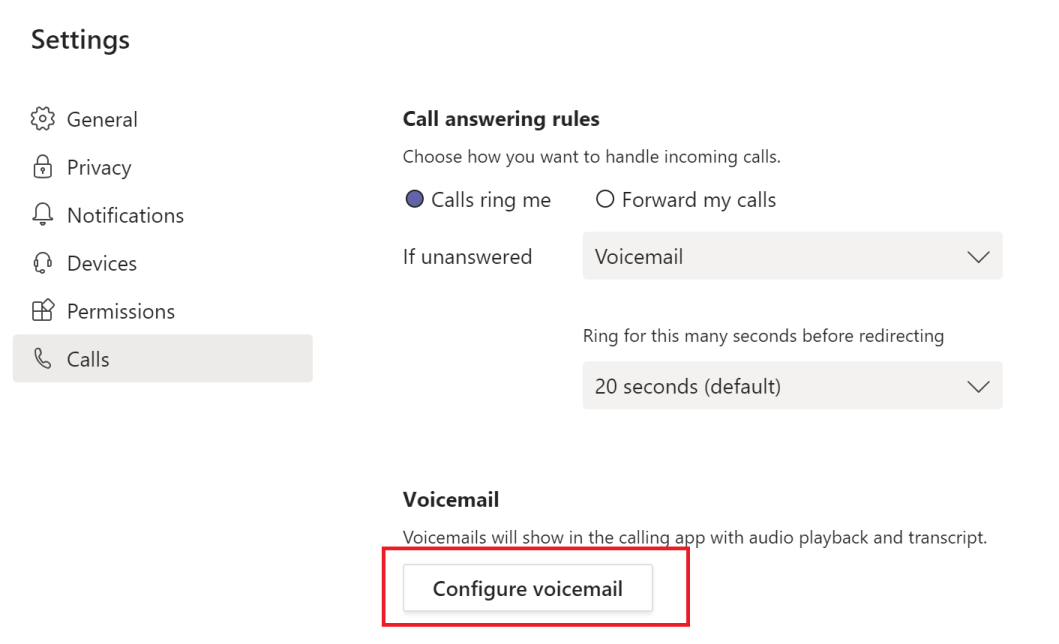Open the '20 seconds (default)' dropdown
Screen dimensions: 1059x644
click(x=792, y=386)
